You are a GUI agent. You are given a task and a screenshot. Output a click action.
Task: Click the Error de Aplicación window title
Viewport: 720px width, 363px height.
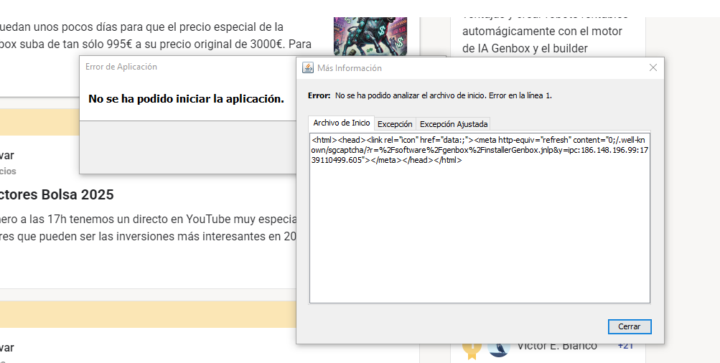tap(121, 67)
